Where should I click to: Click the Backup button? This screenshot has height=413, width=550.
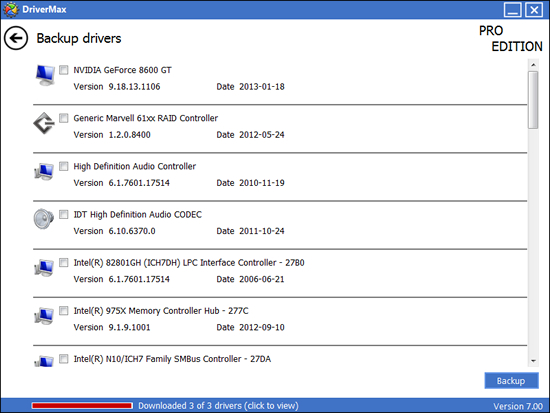point(511,381)
